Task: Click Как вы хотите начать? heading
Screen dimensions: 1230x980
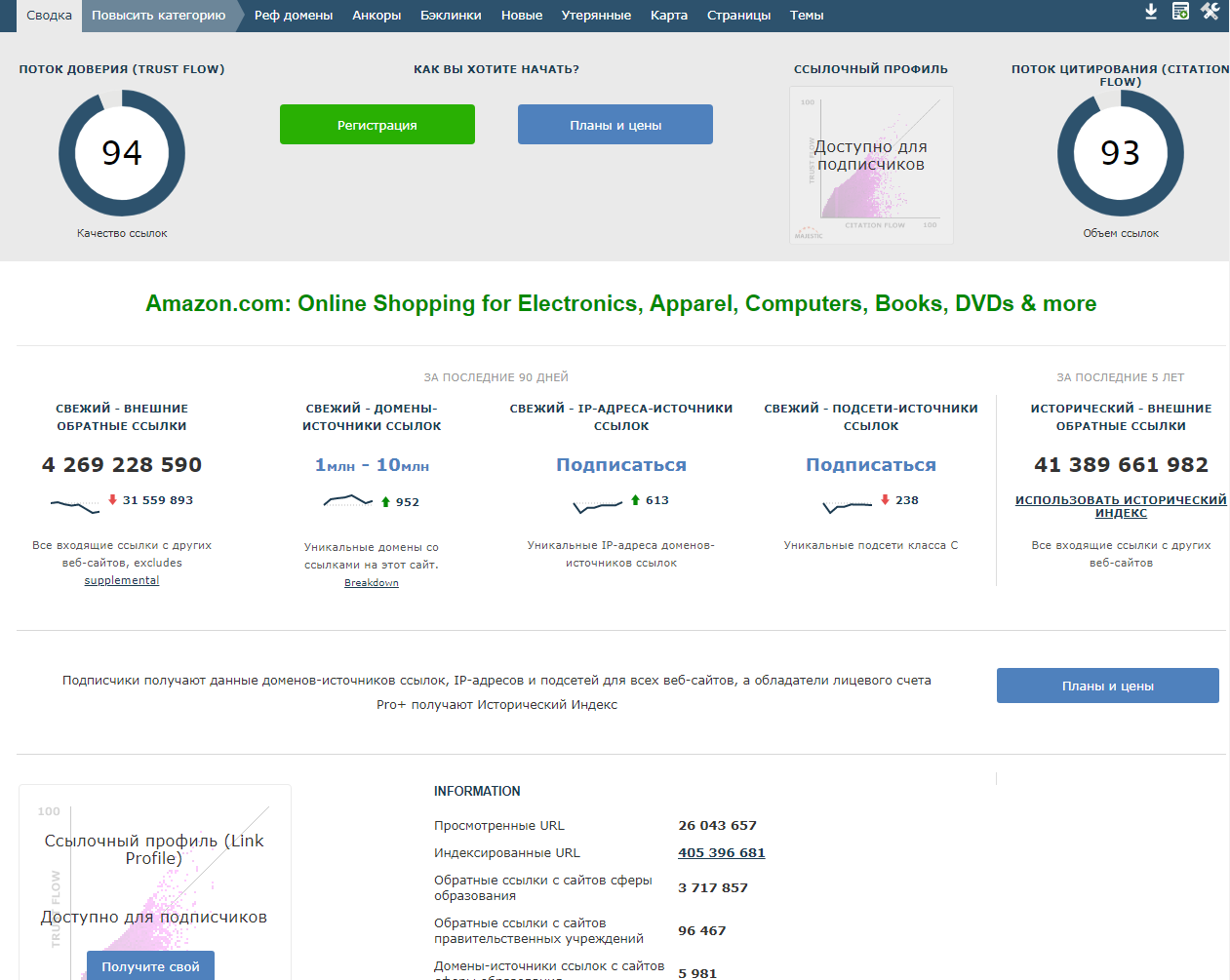Action: (496, 69)
